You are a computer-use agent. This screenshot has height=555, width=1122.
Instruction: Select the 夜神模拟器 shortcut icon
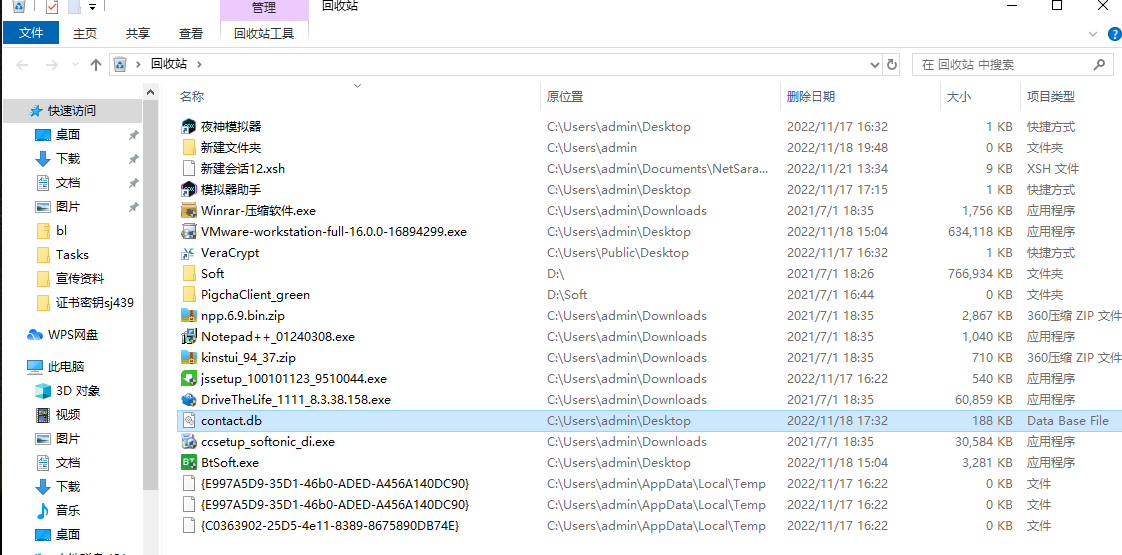click(x=189, y=127)
